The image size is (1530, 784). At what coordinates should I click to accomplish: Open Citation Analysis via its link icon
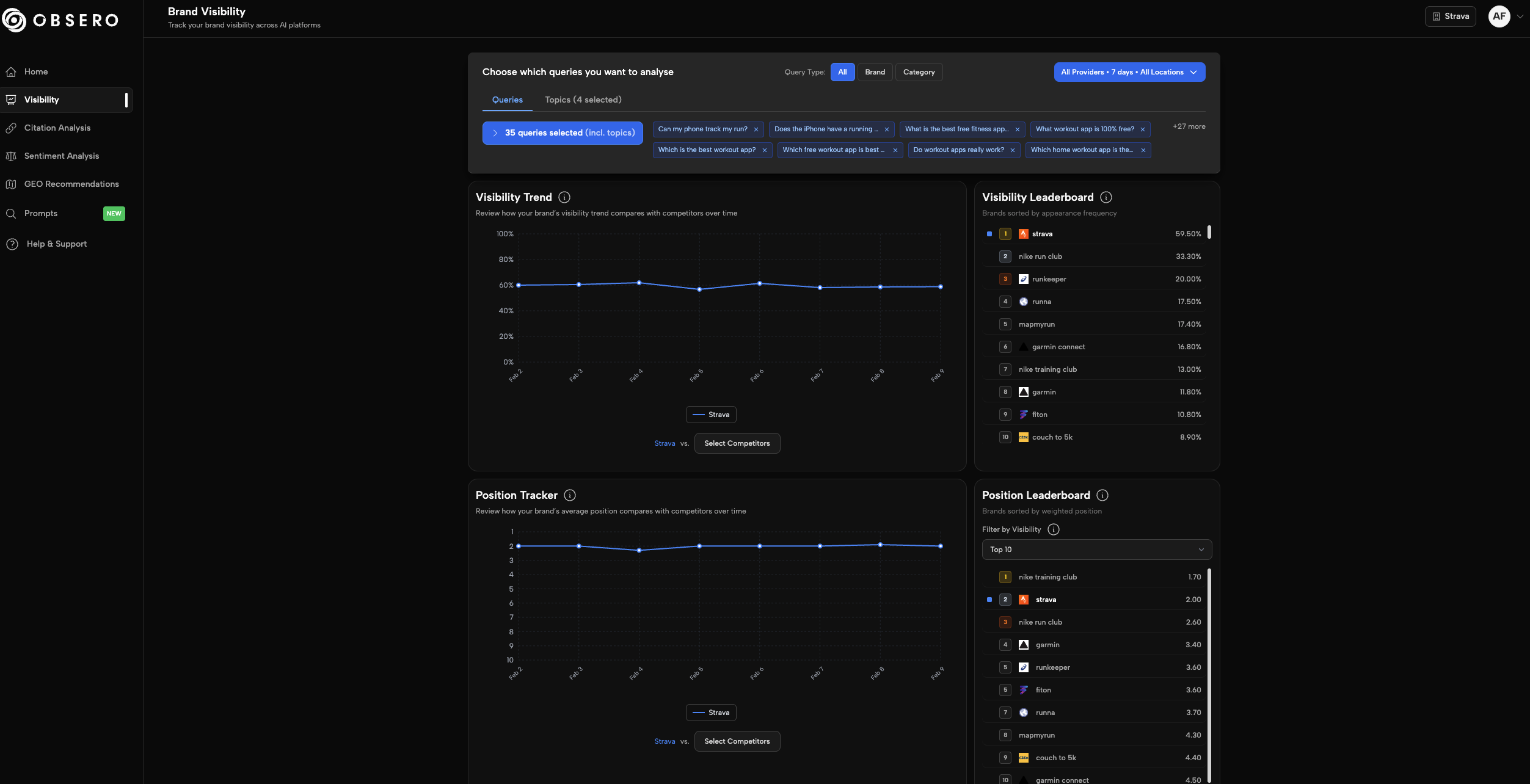(11, 128)
